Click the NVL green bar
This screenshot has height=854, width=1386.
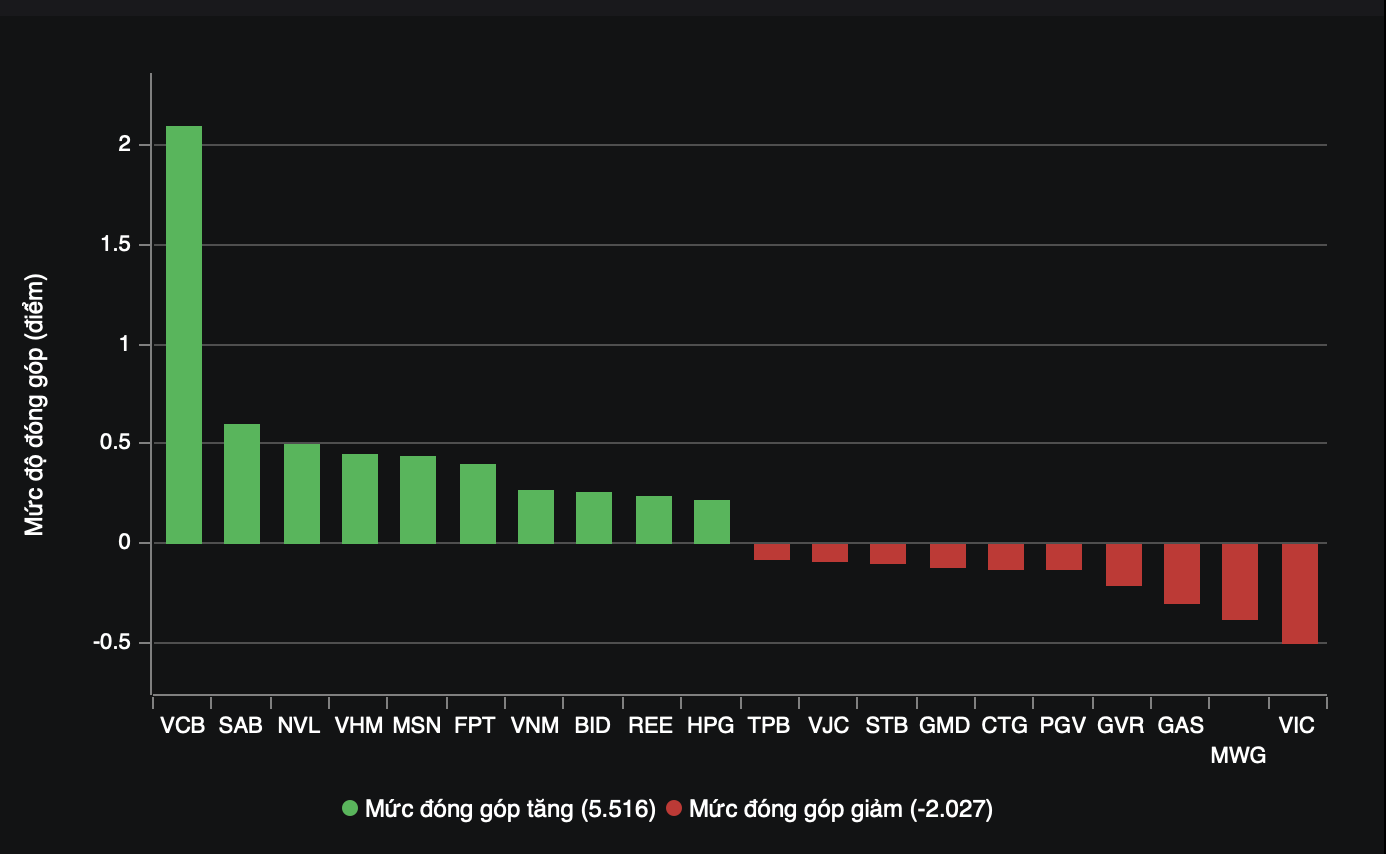coord(301,494)
